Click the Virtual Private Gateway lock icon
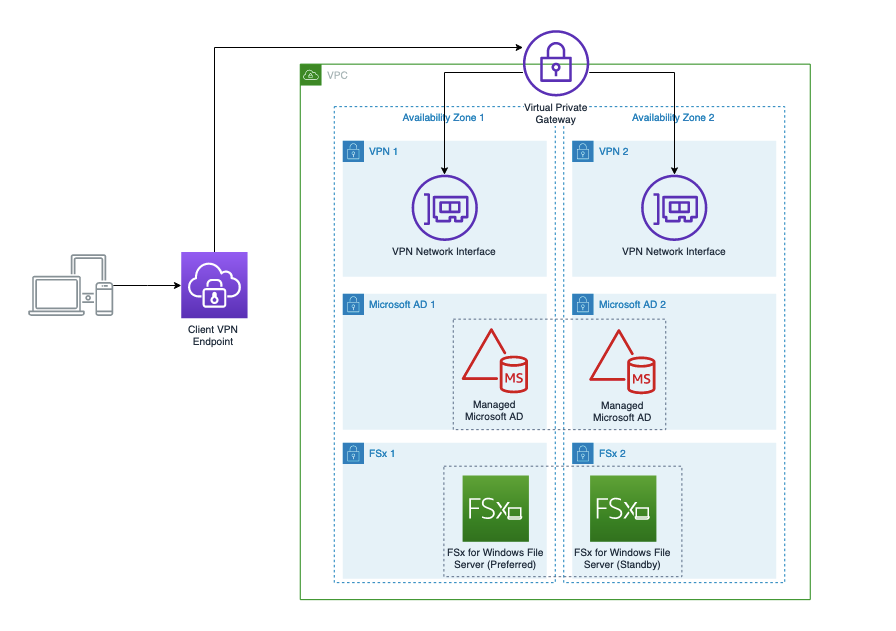This screenshot has height=631, width=896. (x=555, y=63)
